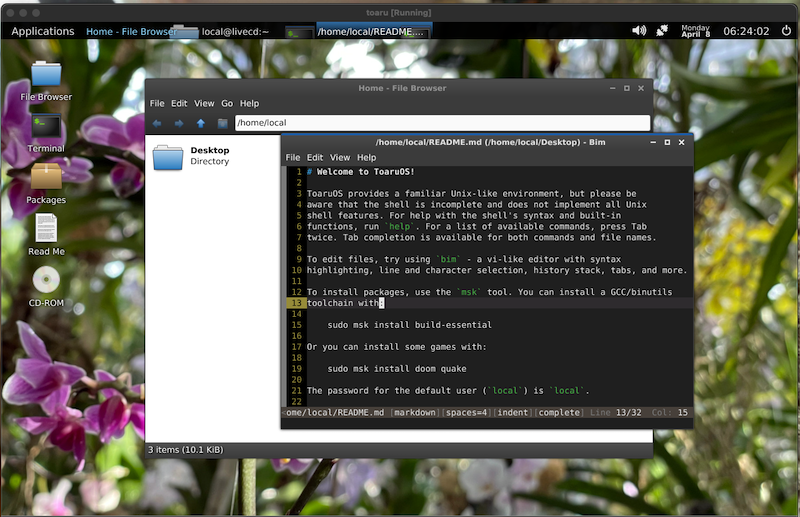Click the forward arrow in File Browser
Screen dimensions: 800x517
[x=179, y=123]
